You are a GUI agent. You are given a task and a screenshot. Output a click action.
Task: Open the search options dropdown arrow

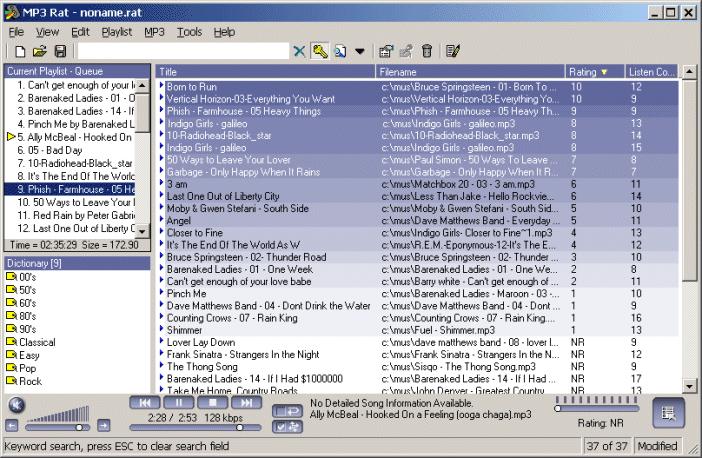(x=360, y=51)
